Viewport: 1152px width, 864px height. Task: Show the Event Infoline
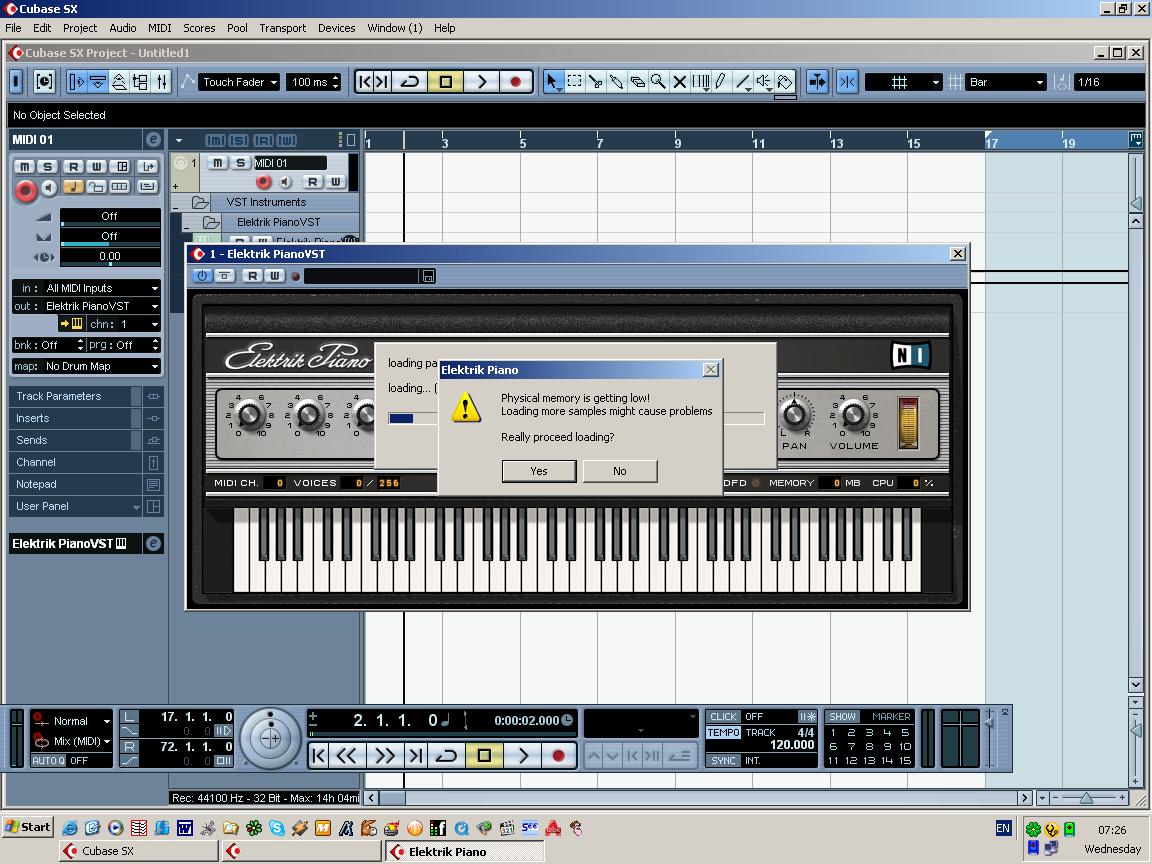[x=98, y=82]
